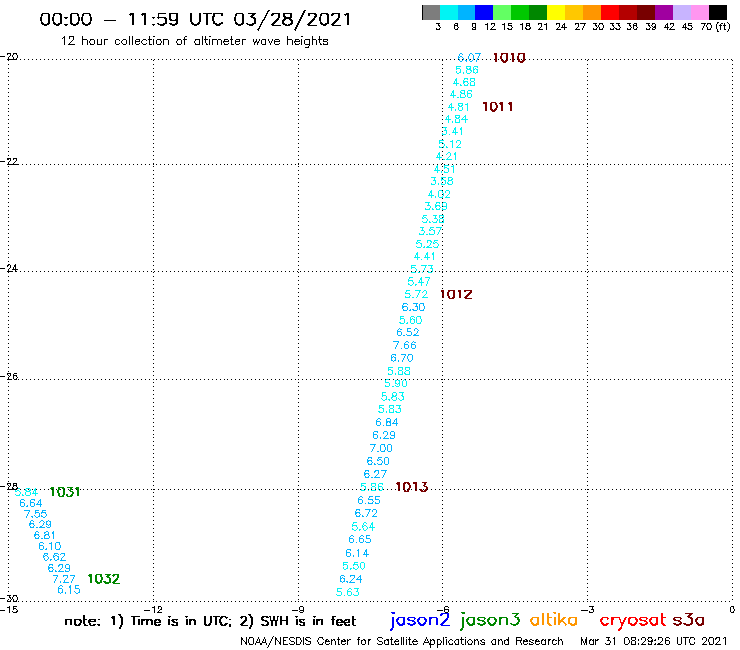Click the black swatch at the legend end
The height and width of the screenshot is (650, 740).
pos(718,12)
